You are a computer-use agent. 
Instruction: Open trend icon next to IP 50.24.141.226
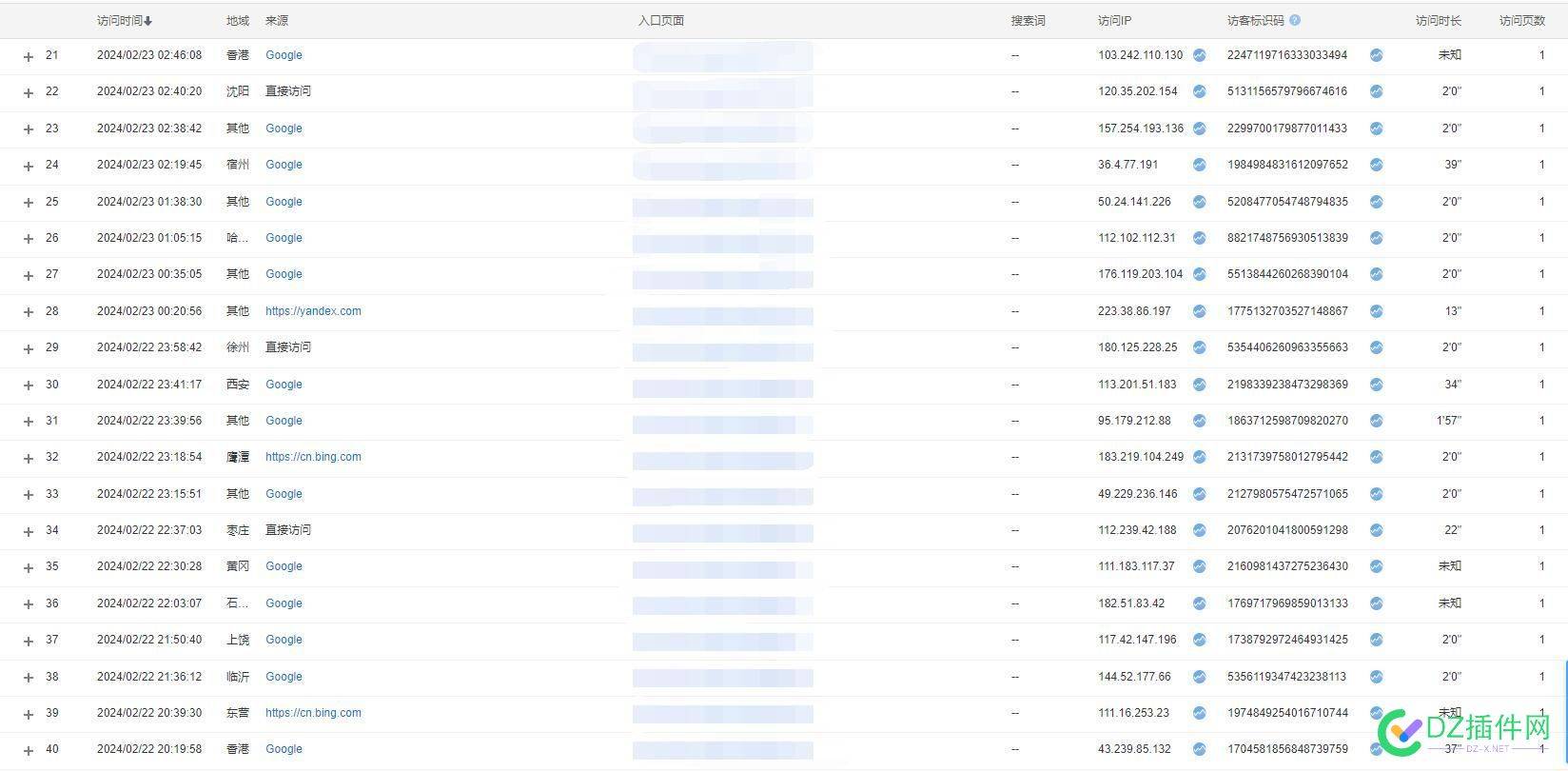pyautogui.click(x=1200, y=202)
